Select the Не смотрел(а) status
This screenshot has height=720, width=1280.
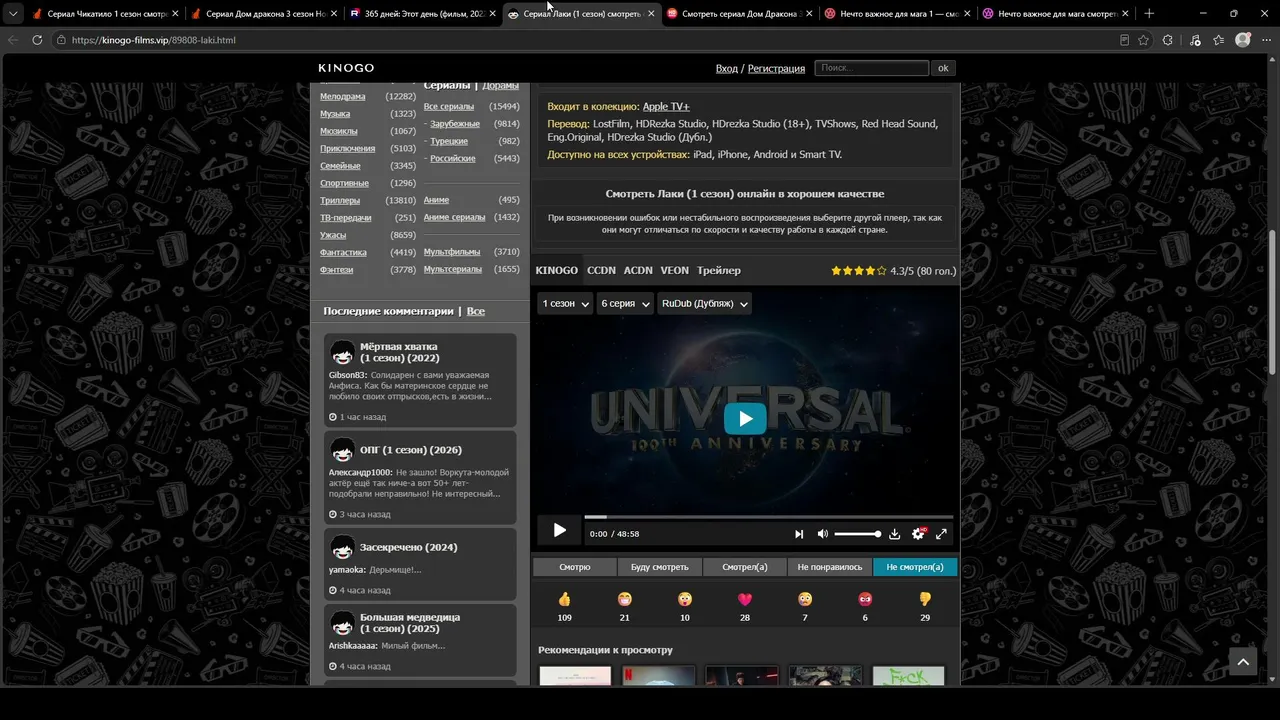point(915,567)
